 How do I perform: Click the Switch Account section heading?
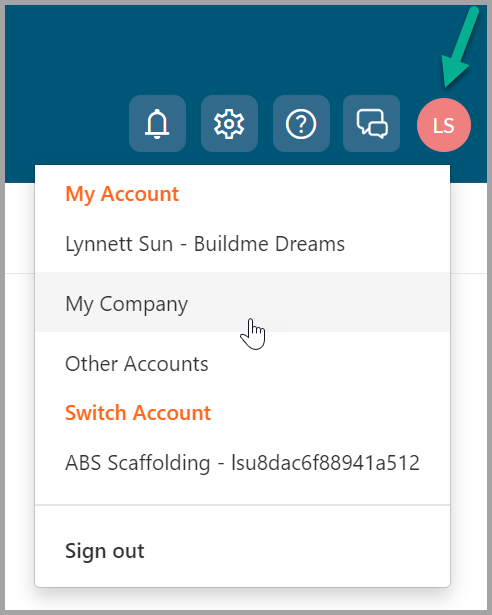[x=138, y=413]
